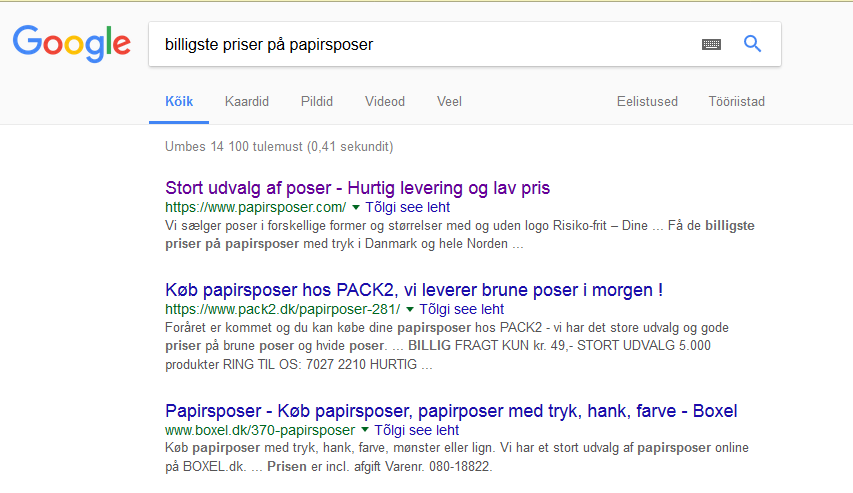Open result "Stort udvalg af poser"
The image size is (853, 493).
357,188
